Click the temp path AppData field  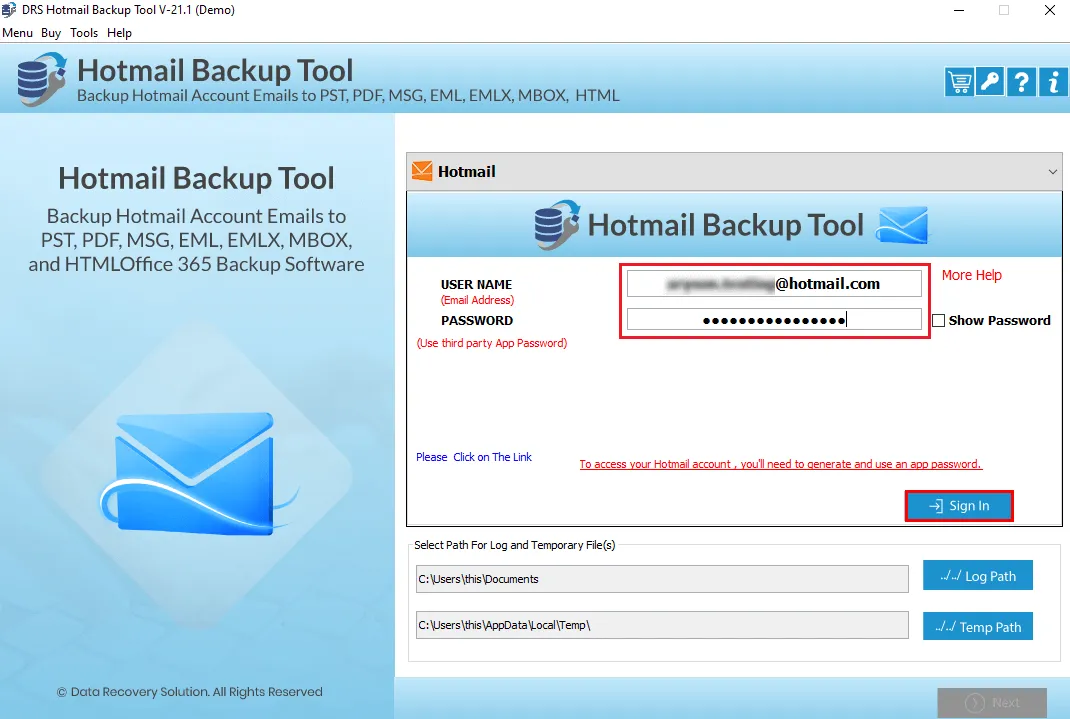pyautogui.click(x=662, y=625)
